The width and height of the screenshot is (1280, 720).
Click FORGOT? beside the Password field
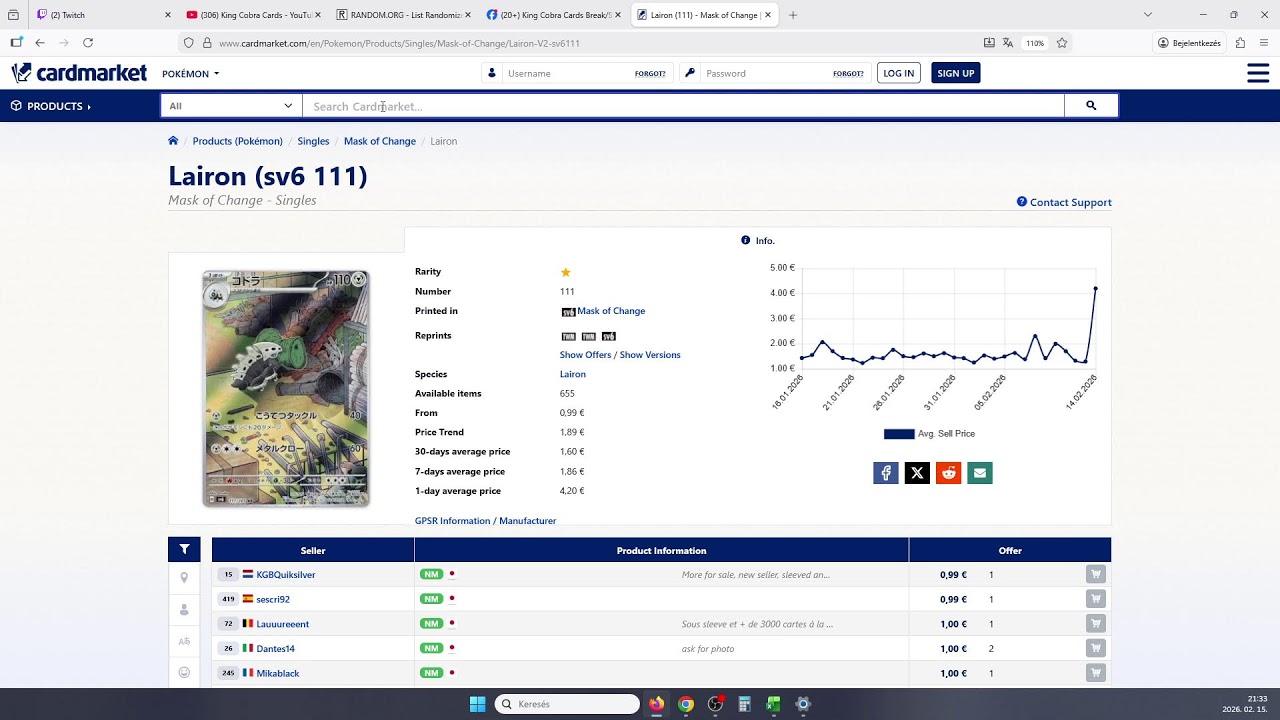click(x=848, y=73)
